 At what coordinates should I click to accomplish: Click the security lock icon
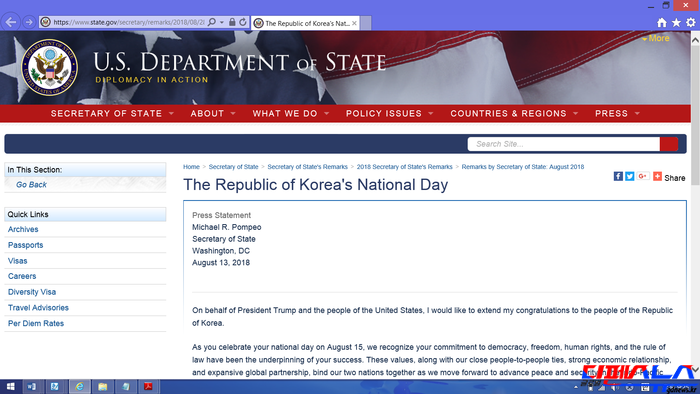tap(232, 22)
